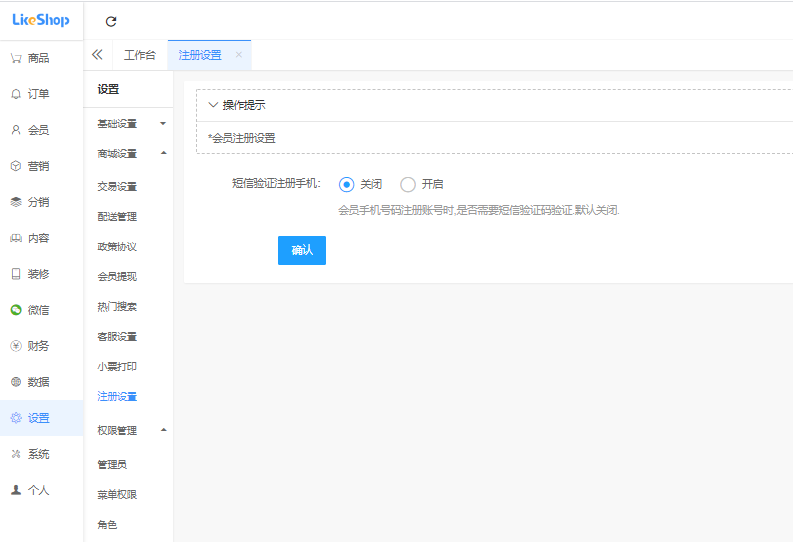Open 订单 via bell icon
This screenshot has width=793, height=542.
(16, 94)
